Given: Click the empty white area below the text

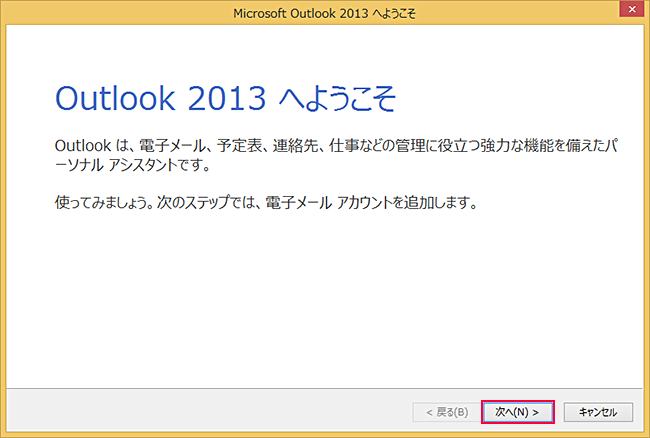Looking at the screenshot, I should tap(324, 300).
